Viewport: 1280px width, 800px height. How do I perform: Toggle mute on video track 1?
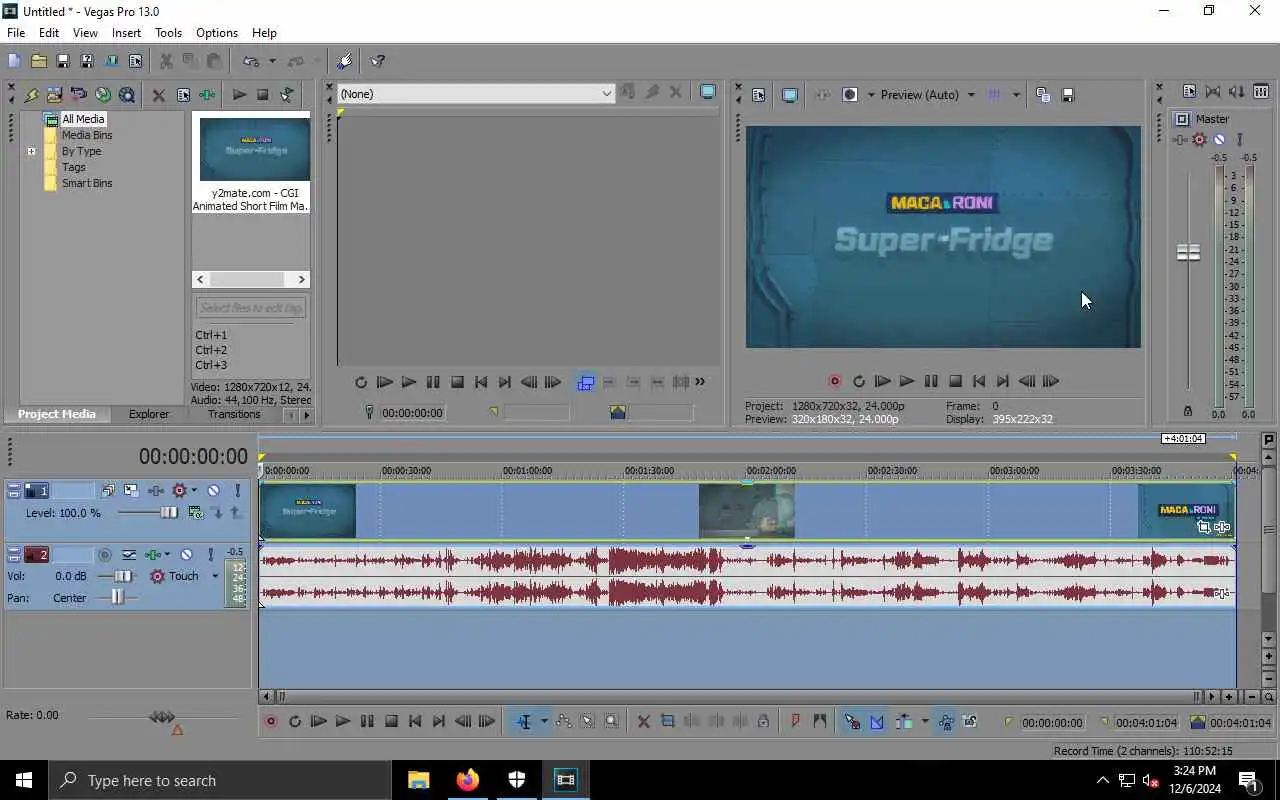(213, 491)
